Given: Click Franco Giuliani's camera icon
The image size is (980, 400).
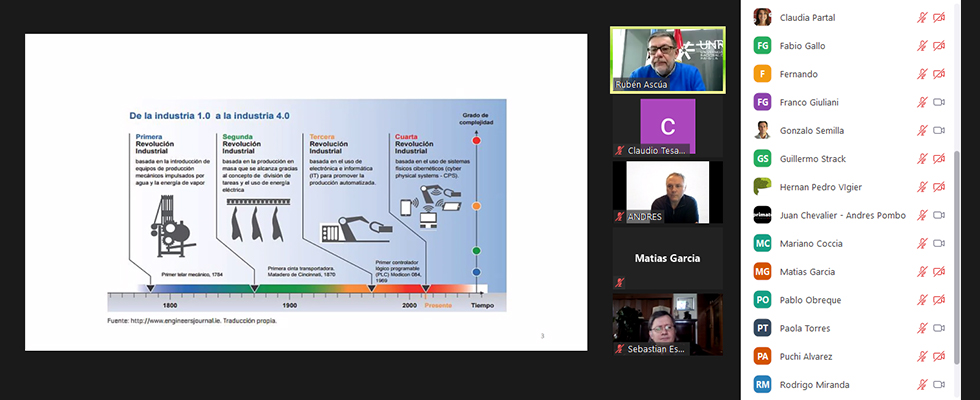Looking at the screenshot, I should pos(939,102).
